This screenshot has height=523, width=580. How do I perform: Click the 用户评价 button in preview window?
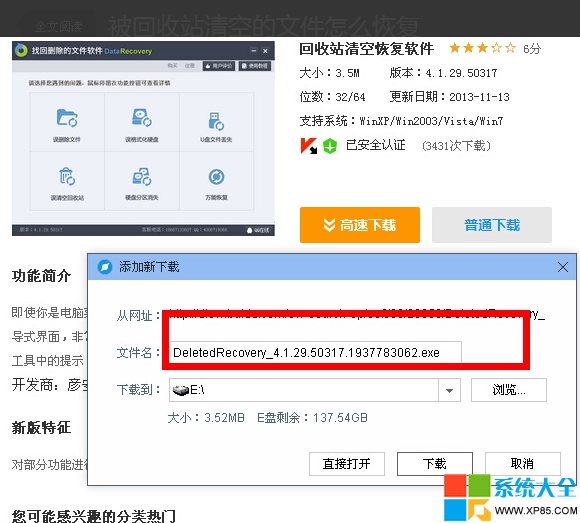coord(219,66)
